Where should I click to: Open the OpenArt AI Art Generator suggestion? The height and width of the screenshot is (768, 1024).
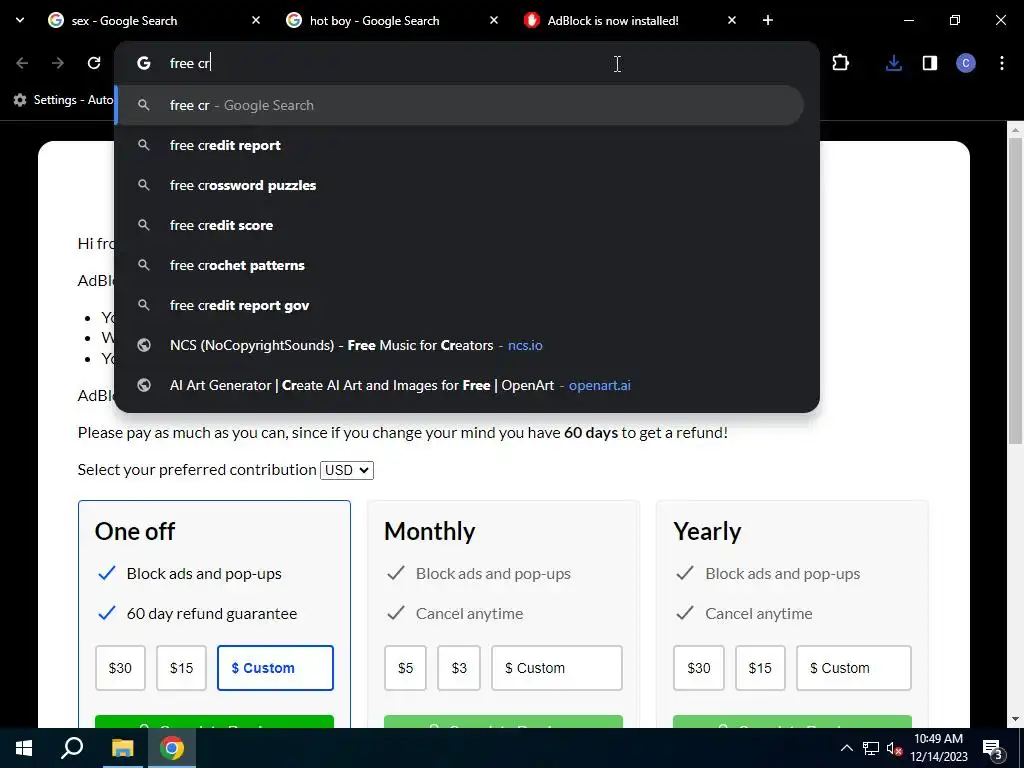460,385
